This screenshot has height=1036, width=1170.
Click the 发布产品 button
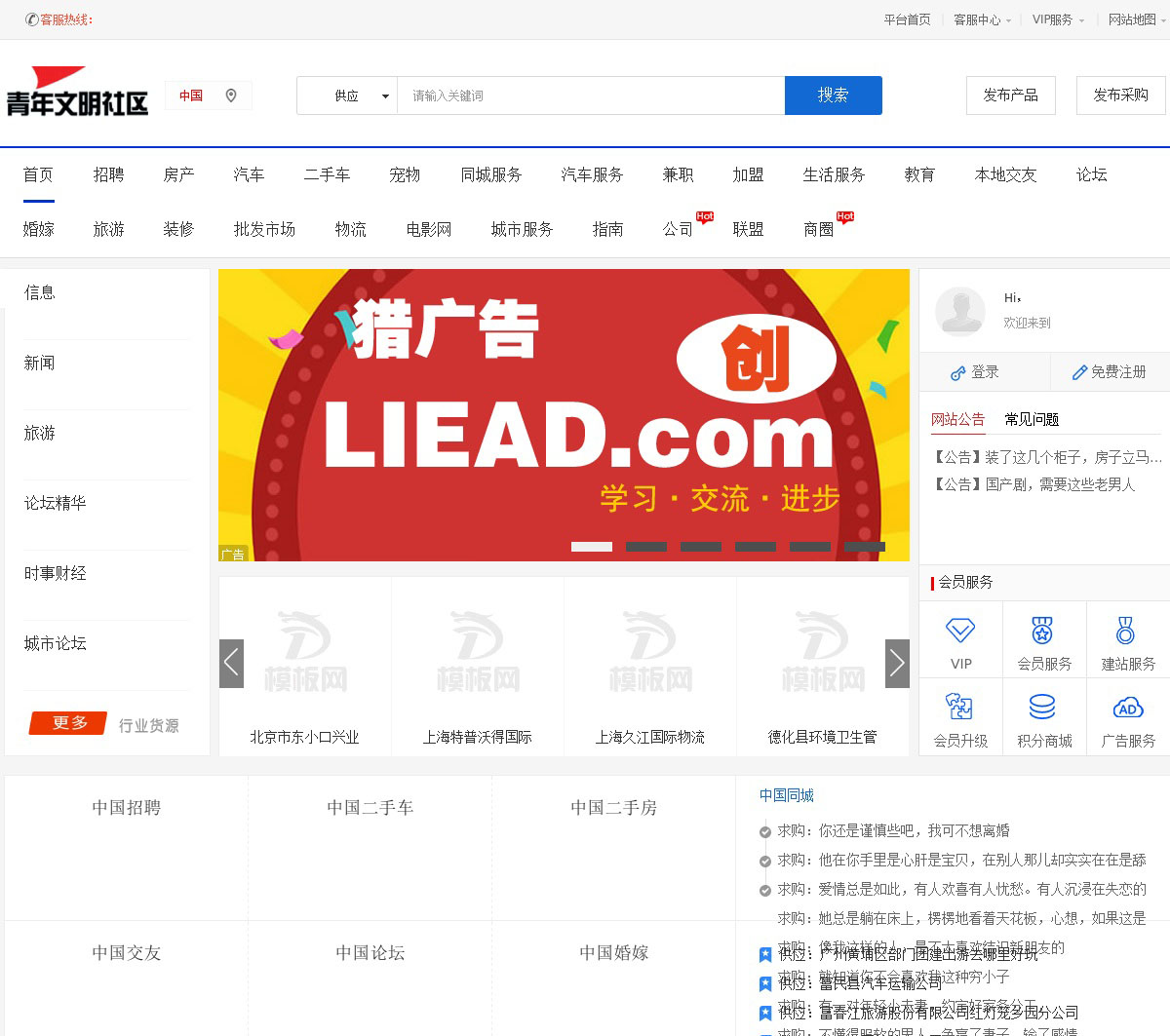click(x=1010, y=96)
